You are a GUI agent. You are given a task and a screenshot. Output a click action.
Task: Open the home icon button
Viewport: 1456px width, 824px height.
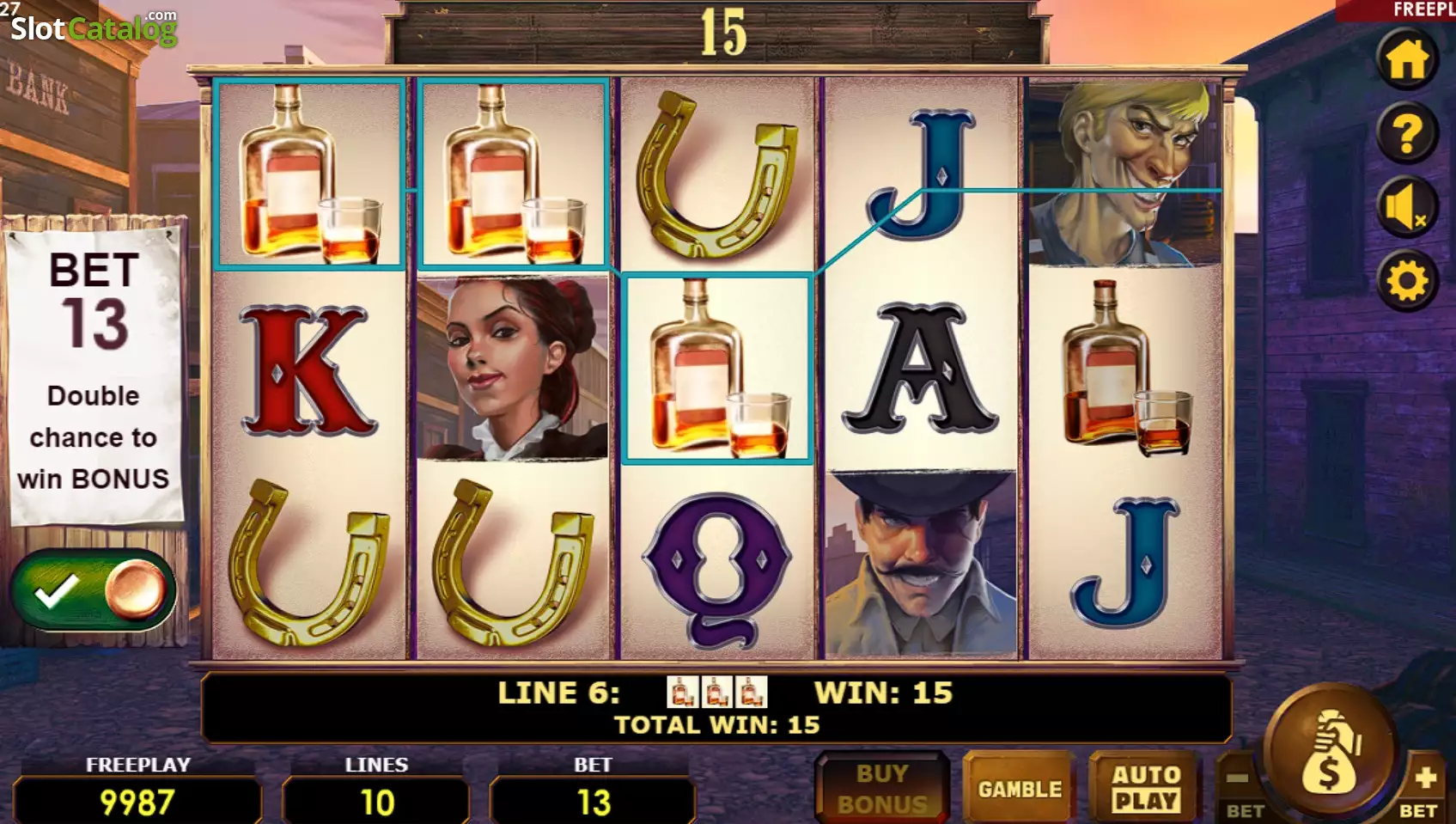[x=1407, y=58]
